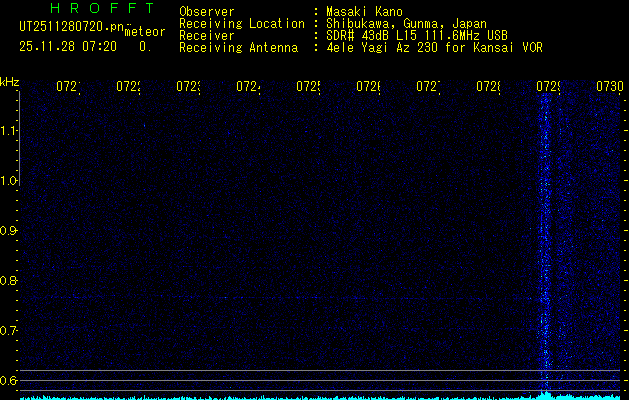Viewport: 629px width, 400px height.
Task: Select location Shibukawa, Gunma, Japan
Action: [x=406, y=24]
